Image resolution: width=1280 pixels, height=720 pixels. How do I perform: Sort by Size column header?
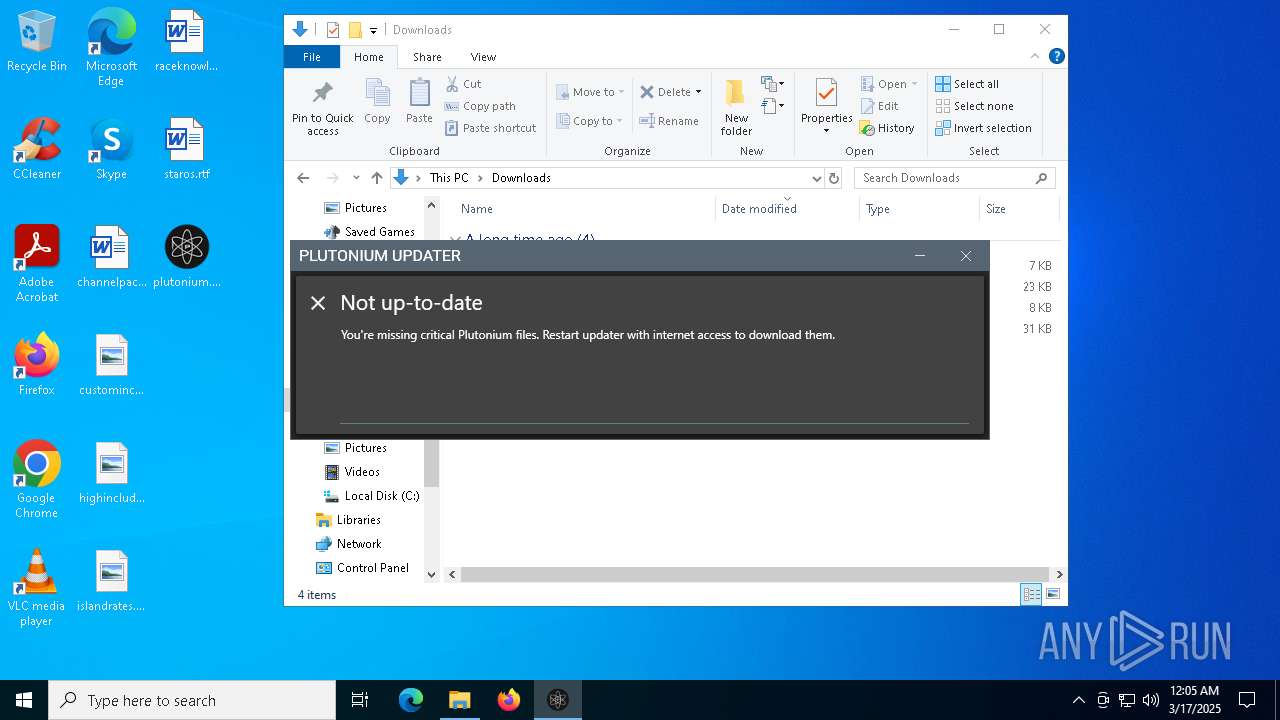[x=996, y=209]
